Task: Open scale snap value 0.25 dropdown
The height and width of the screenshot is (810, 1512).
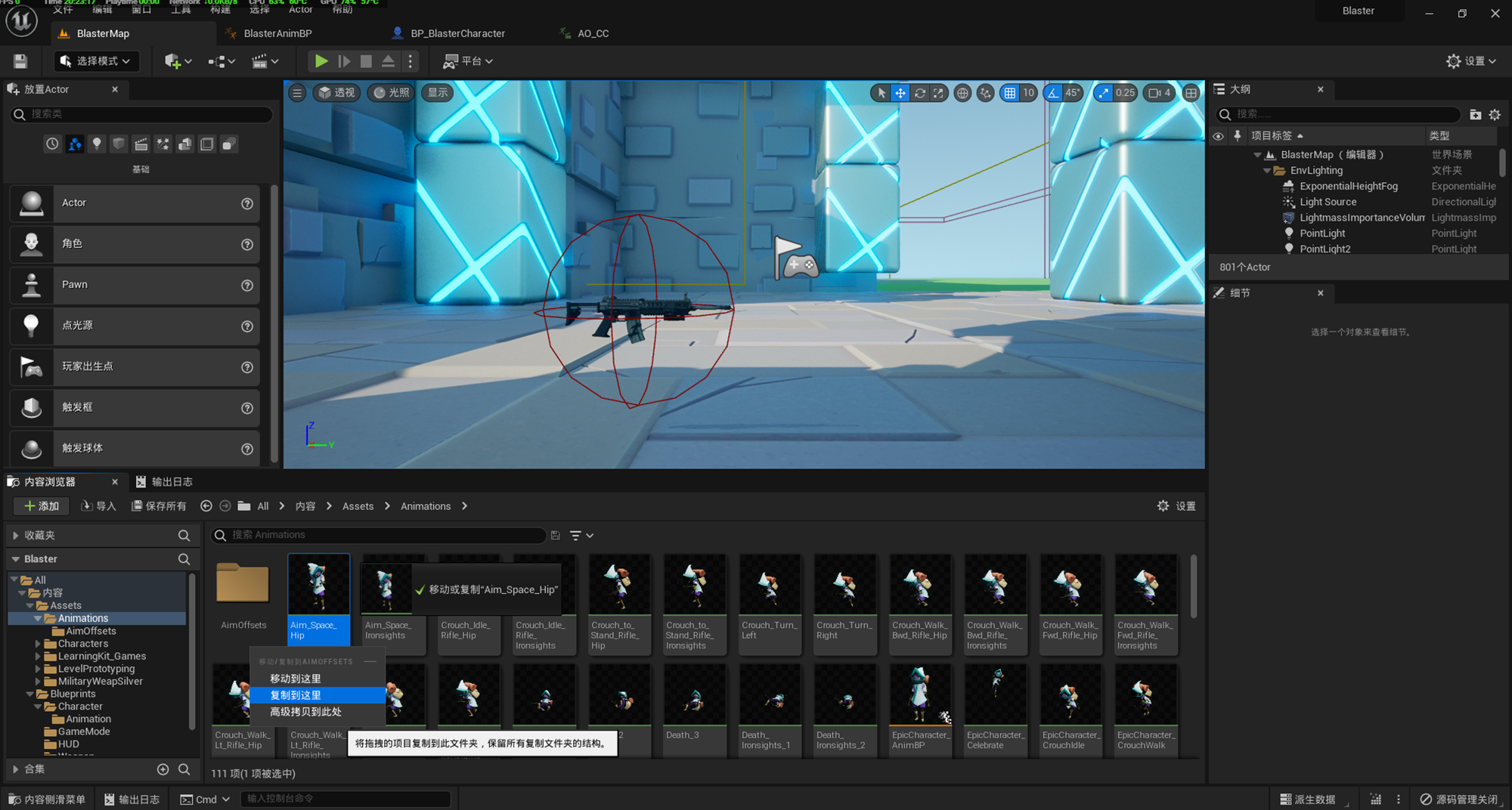Action: [x=1125, y=93]
